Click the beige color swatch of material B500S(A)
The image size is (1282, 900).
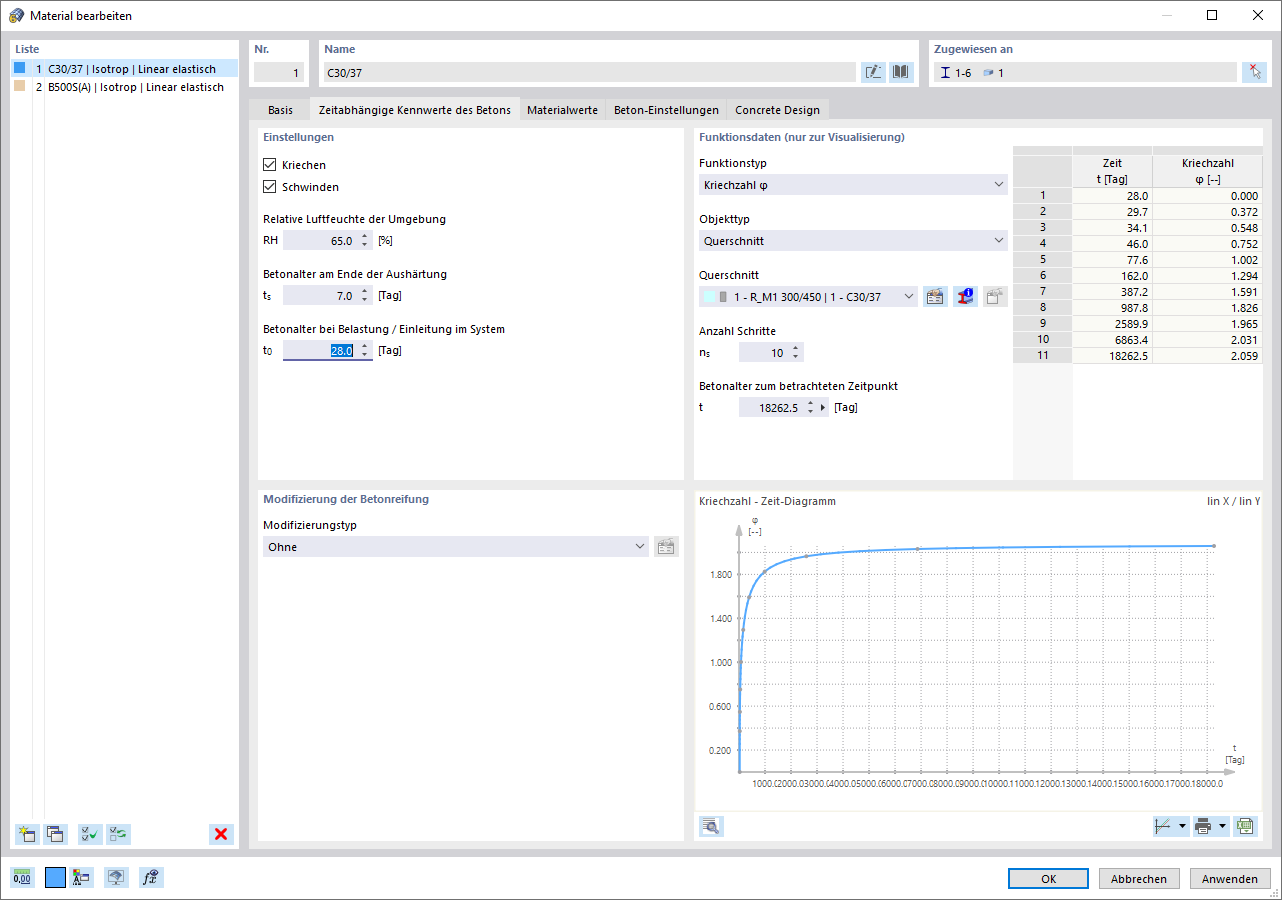(20, 86)
